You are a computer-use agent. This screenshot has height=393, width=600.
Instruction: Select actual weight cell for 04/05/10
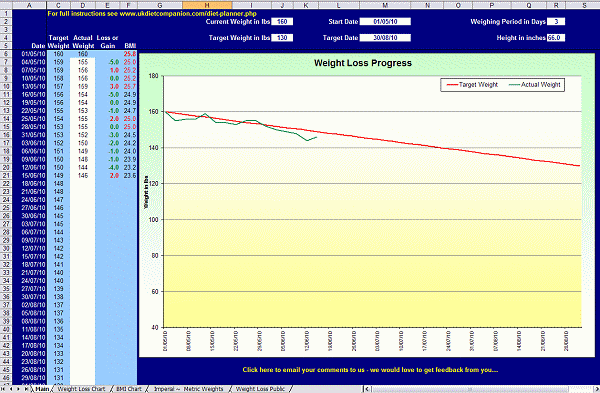(83, 62)
